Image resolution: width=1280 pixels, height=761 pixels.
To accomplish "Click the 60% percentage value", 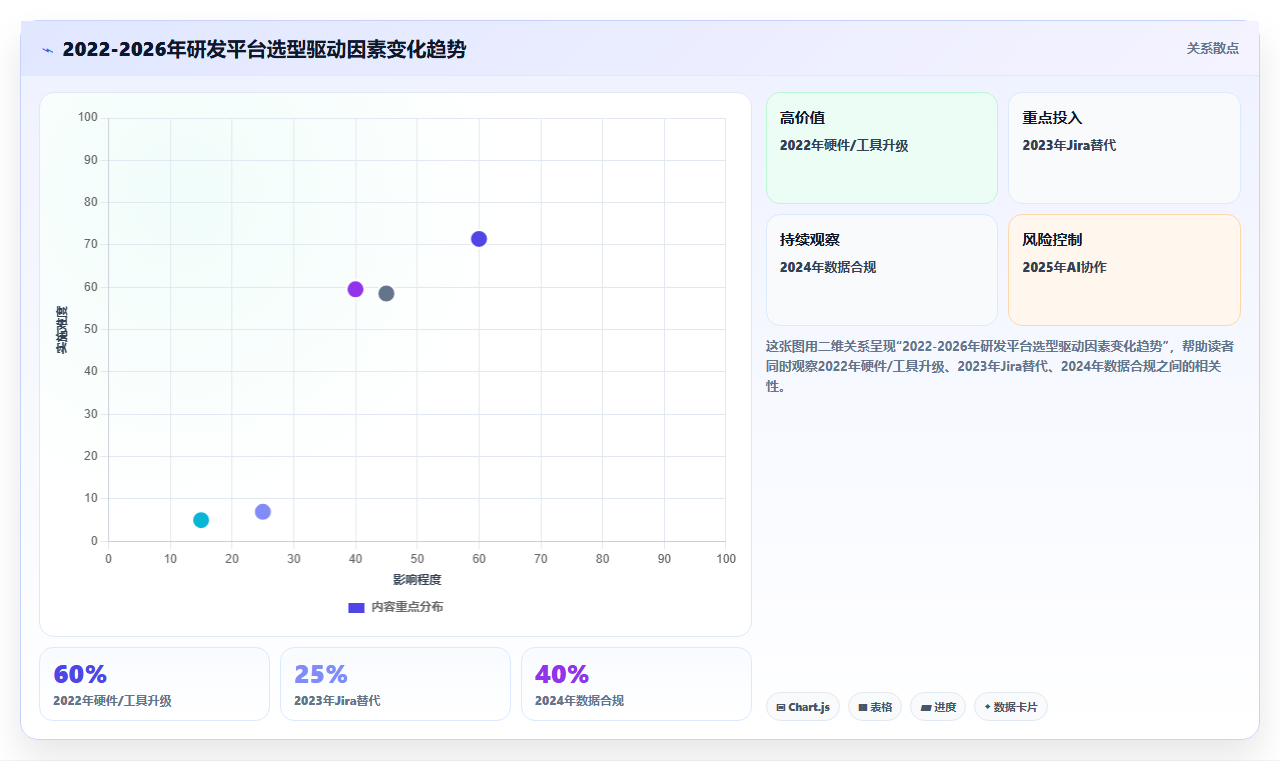I will [80, 674].
